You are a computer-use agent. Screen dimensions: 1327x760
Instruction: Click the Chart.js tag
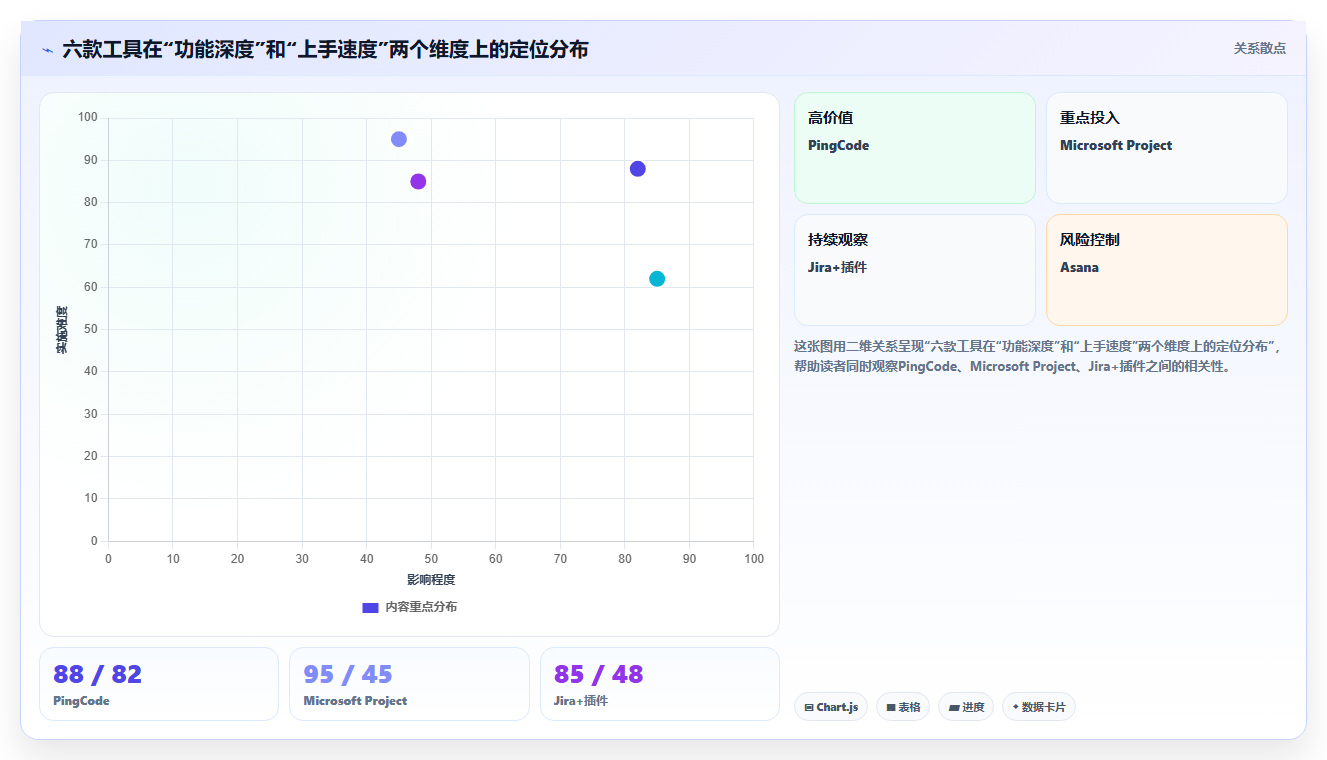pos(831,707)
